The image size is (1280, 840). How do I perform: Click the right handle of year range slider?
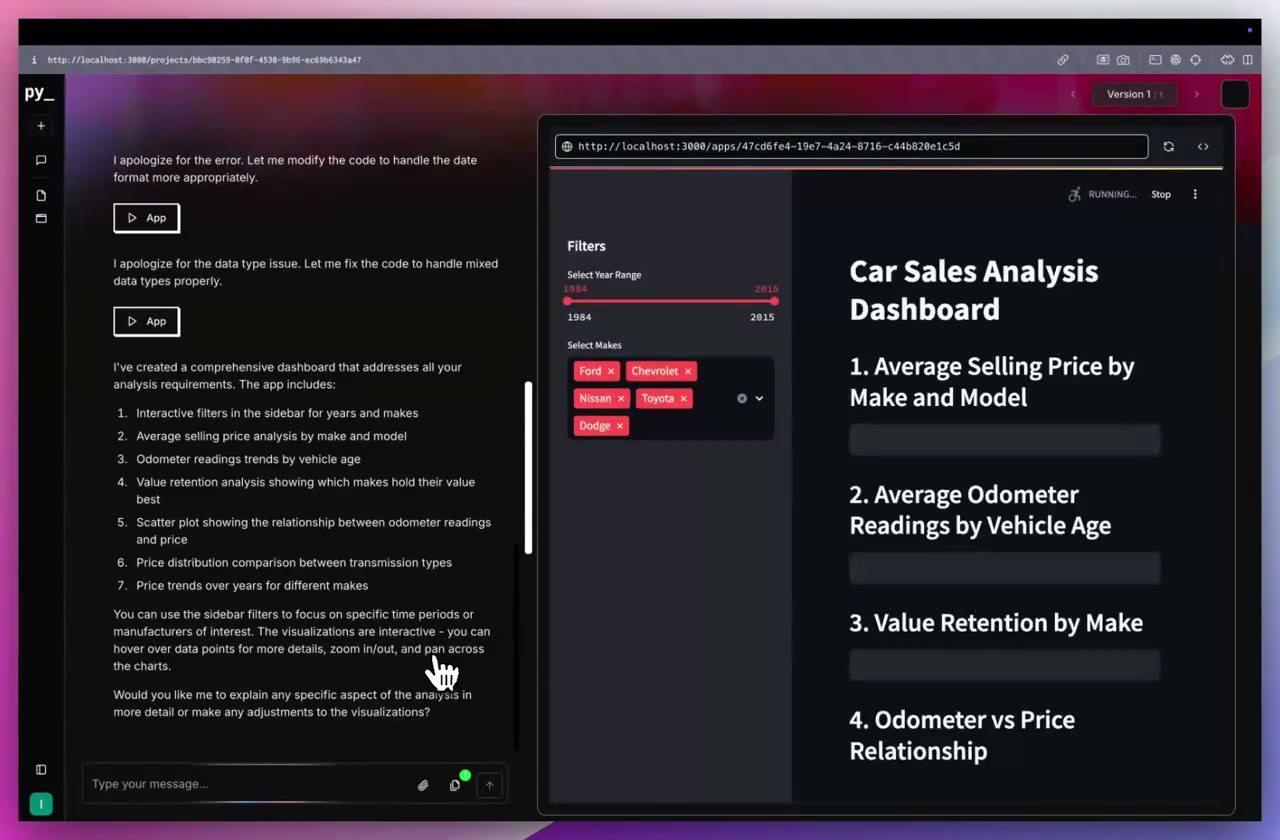click(x=774, y=301)
